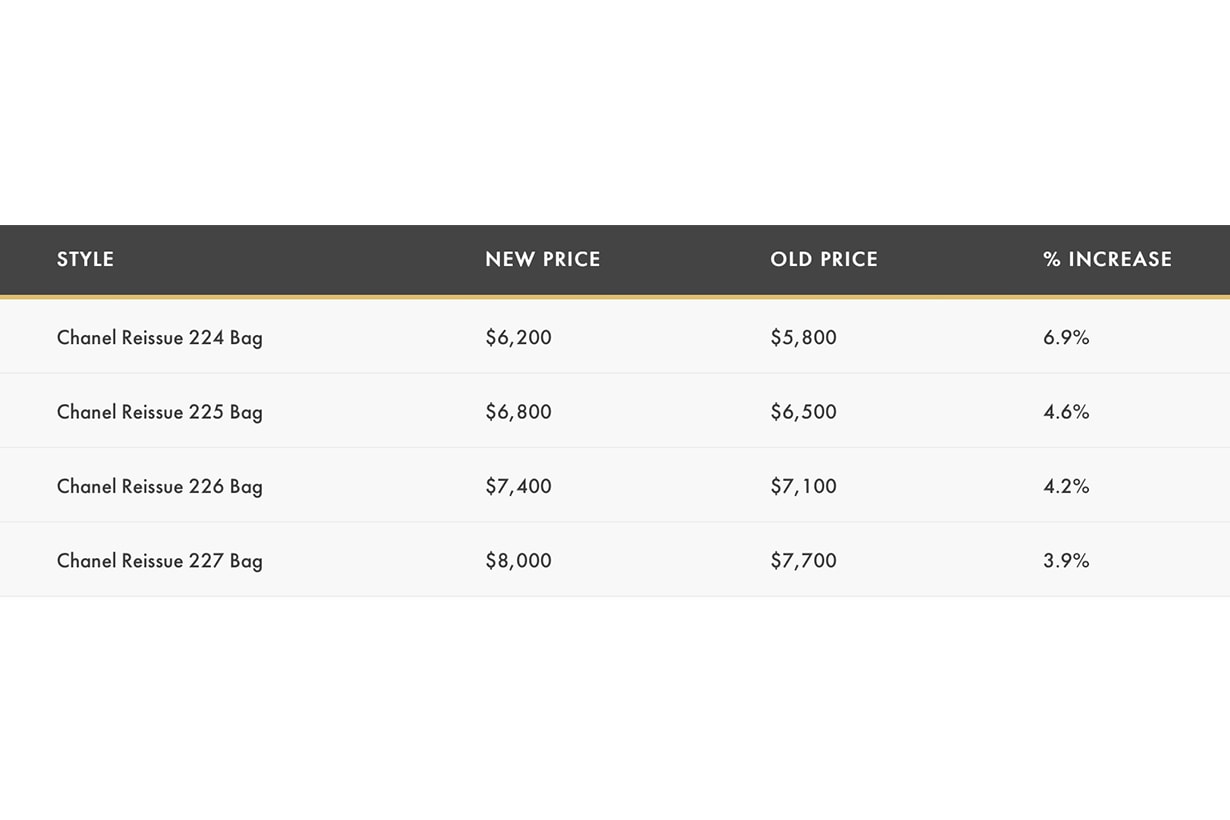Select the Chanel Reissue 226 Bag cell
Image resolution: width=1230 pixels, height=820 pixels.
(160, 486)
